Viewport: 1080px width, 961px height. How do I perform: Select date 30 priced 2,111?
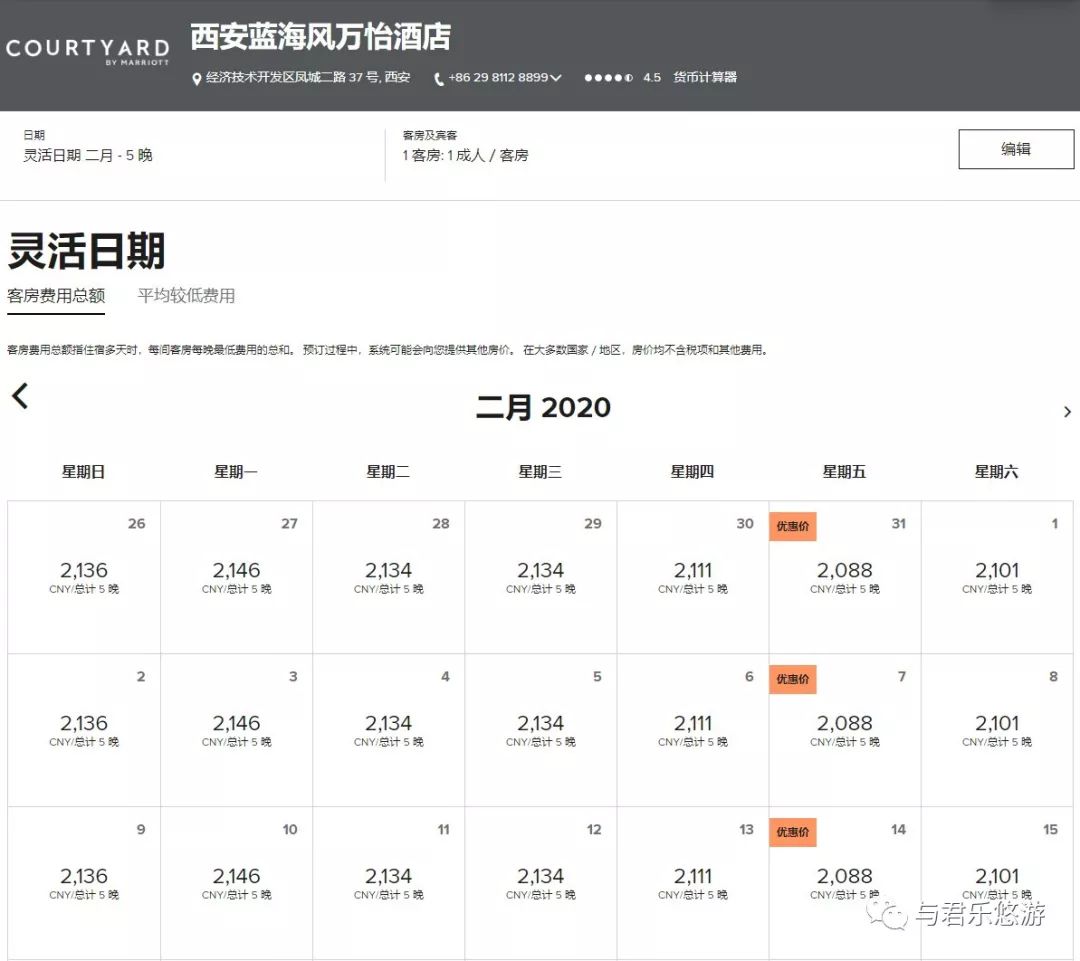pos(693,577)
